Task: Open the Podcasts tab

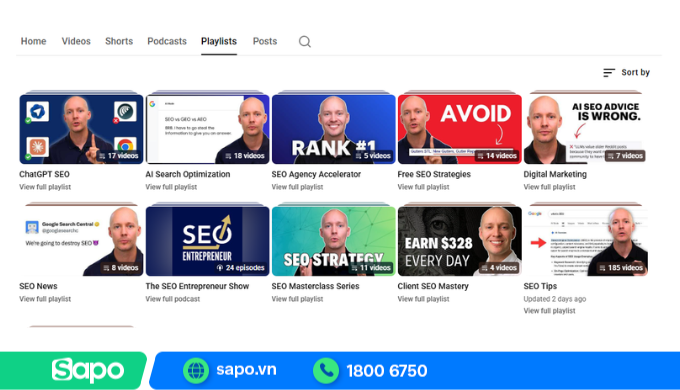Action: point(167,41)
